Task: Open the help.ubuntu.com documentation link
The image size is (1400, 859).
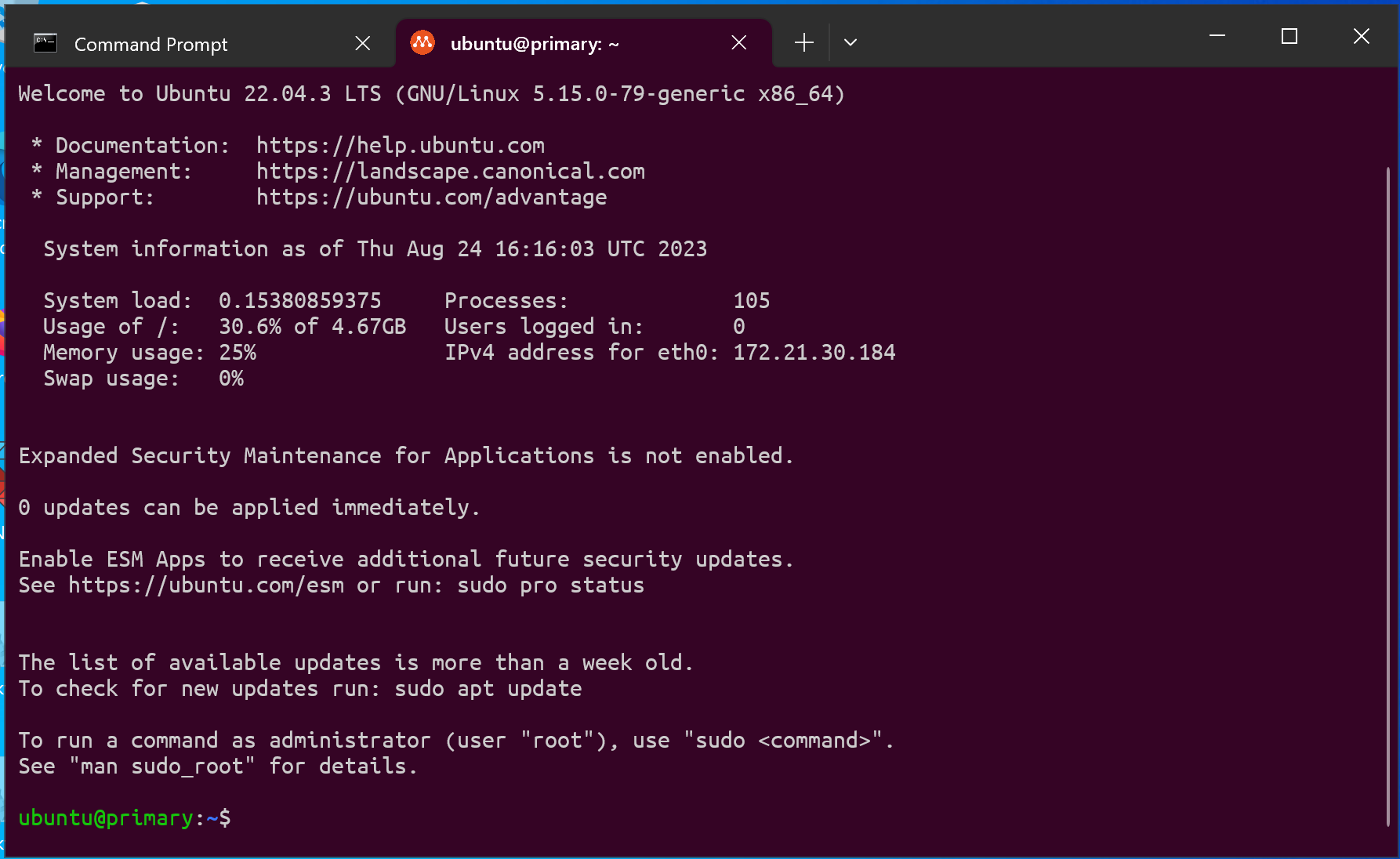Action: click(400, 146)
